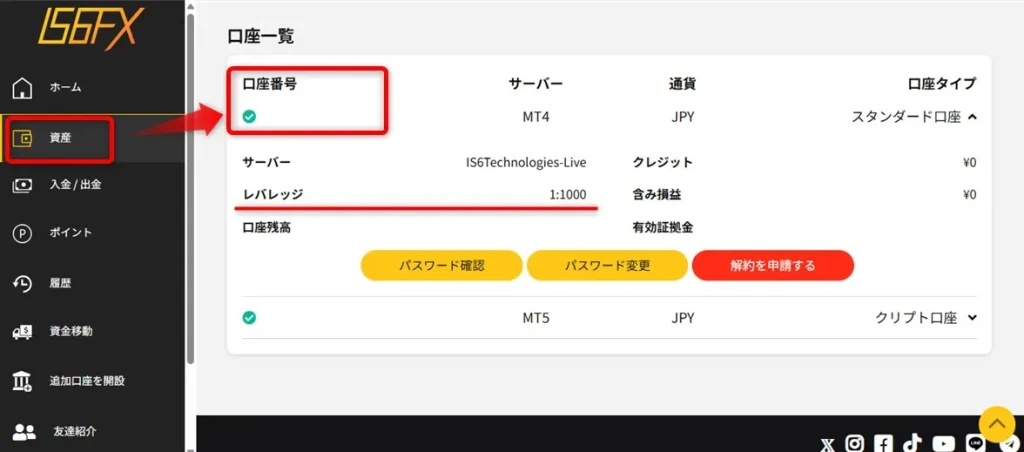Click the 有効証拠金 label

coord(663,228)
